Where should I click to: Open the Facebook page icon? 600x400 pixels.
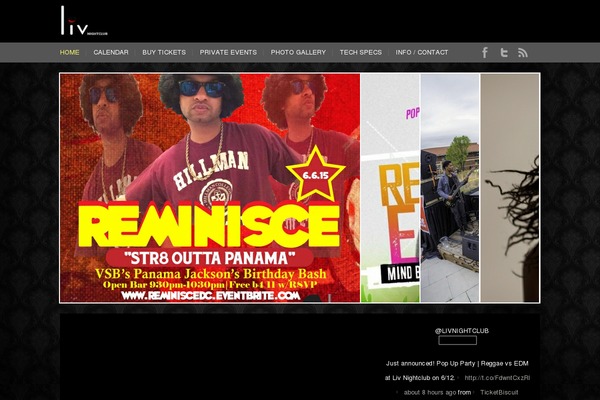[485, 52]
